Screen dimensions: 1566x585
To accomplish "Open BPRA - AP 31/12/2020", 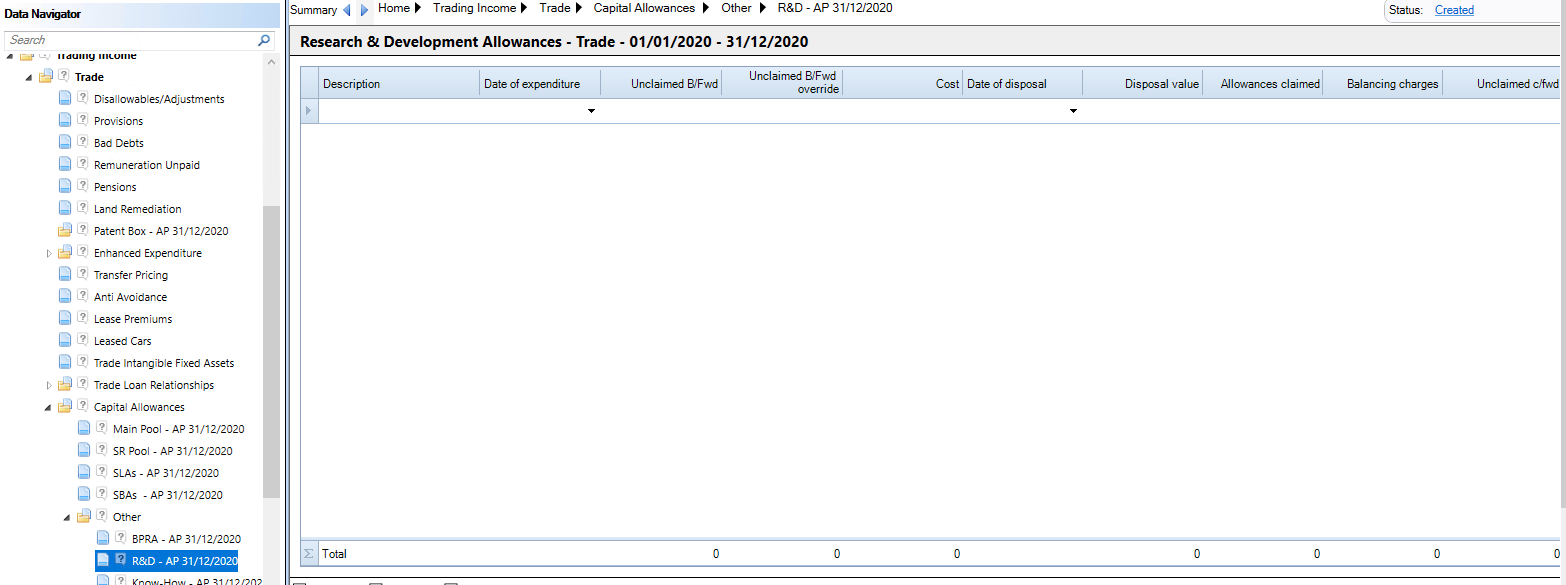I will [186, 539].
